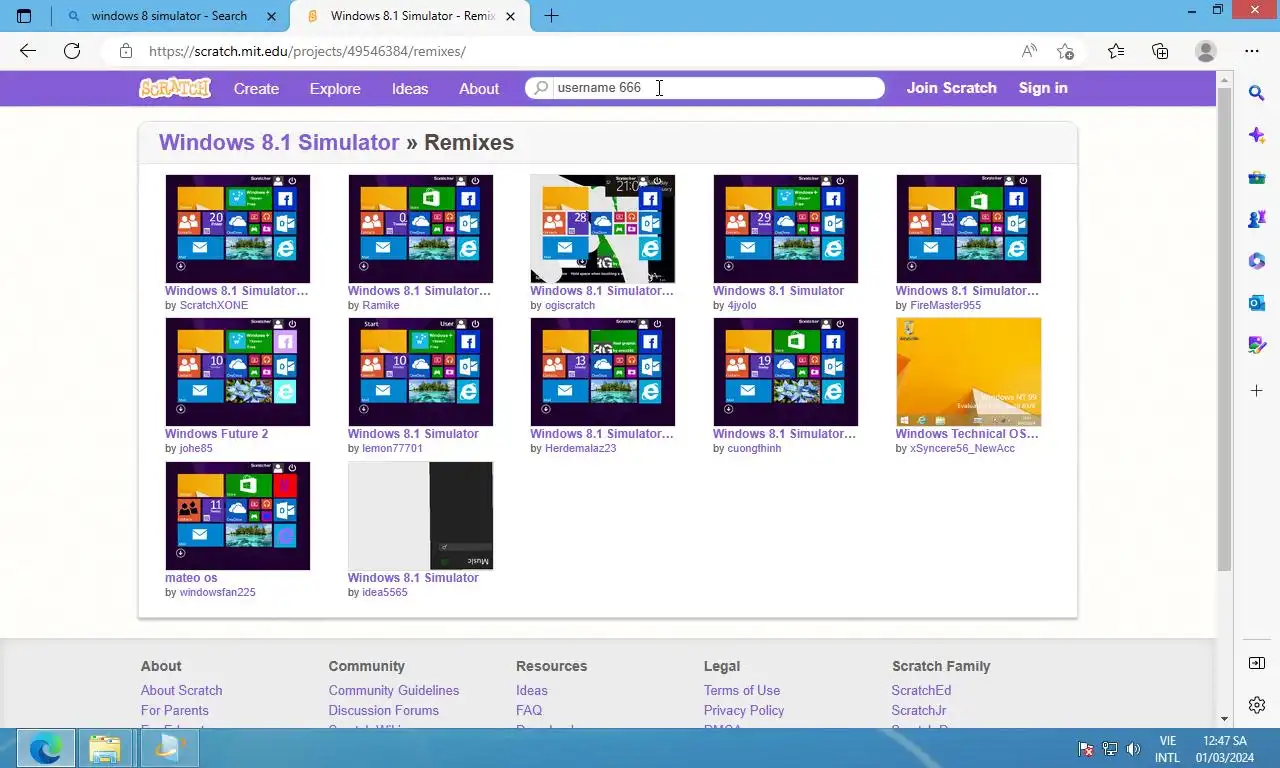Click the Scratch logo
The width and height of the screenshot is (1280, 768).
(x=175, y=88)
